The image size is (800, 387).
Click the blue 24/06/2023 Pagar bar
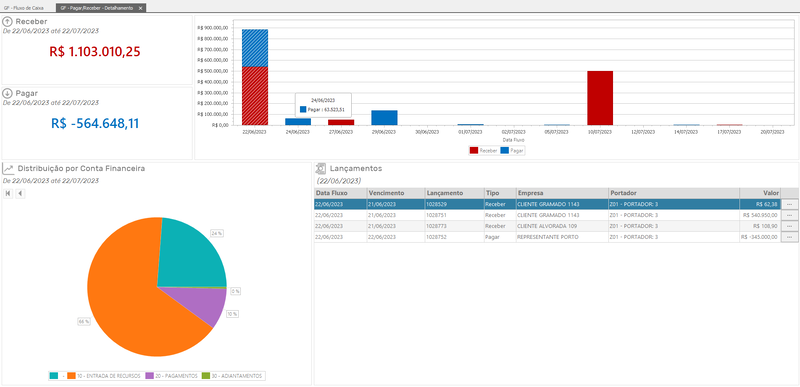pyautogui.click(x=298, y=121)
